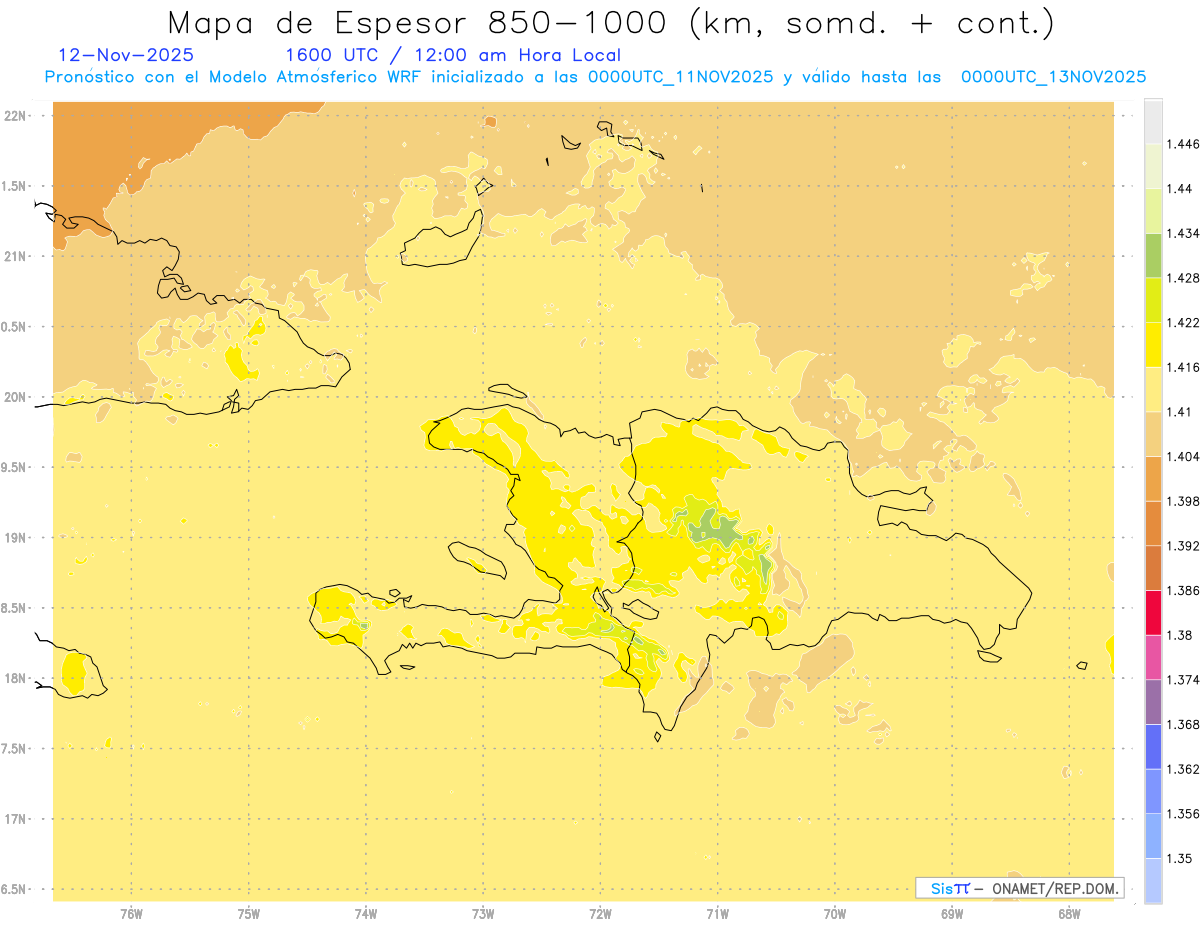The width and height of the screenshot is (1200, 927).
Task: Click the latitude label "19N"
Action: point(16,538)
